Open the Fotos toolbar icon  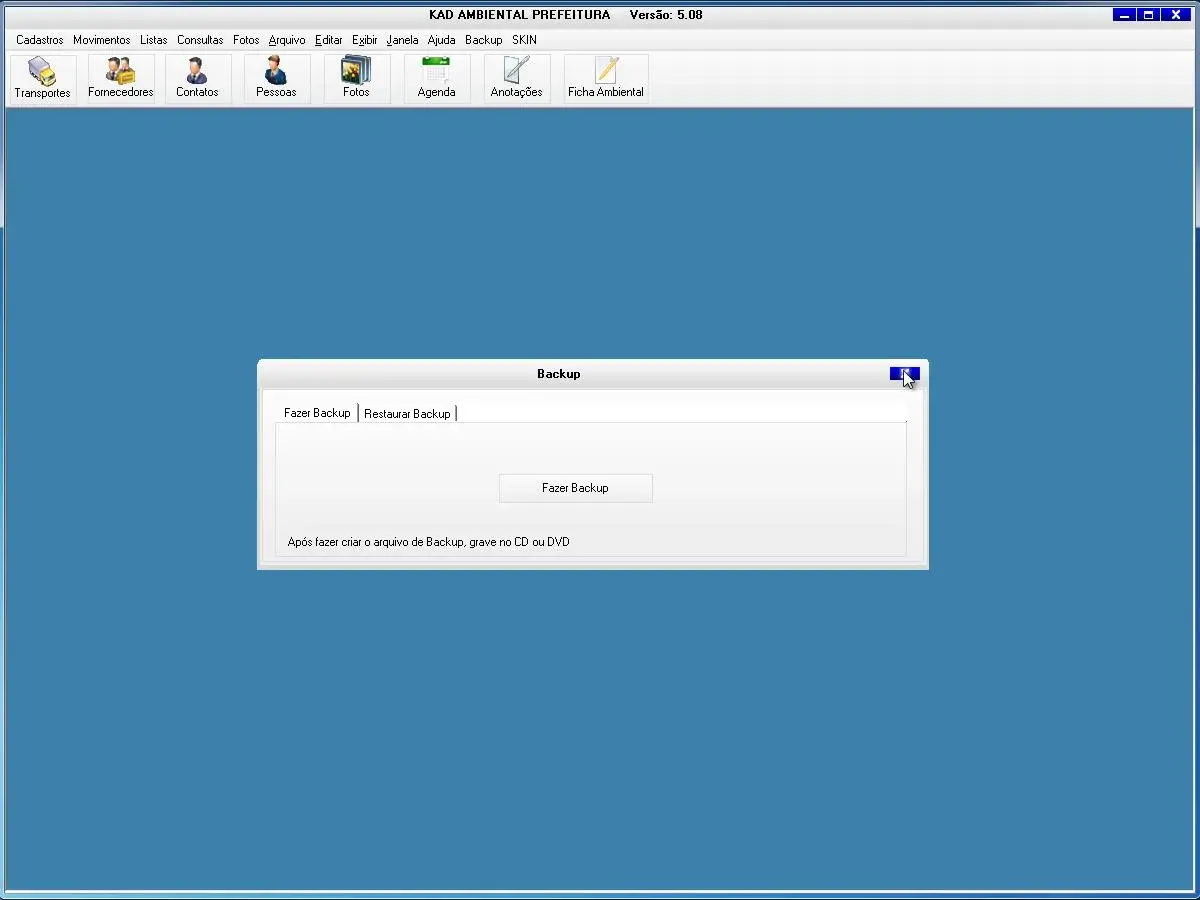356,79
